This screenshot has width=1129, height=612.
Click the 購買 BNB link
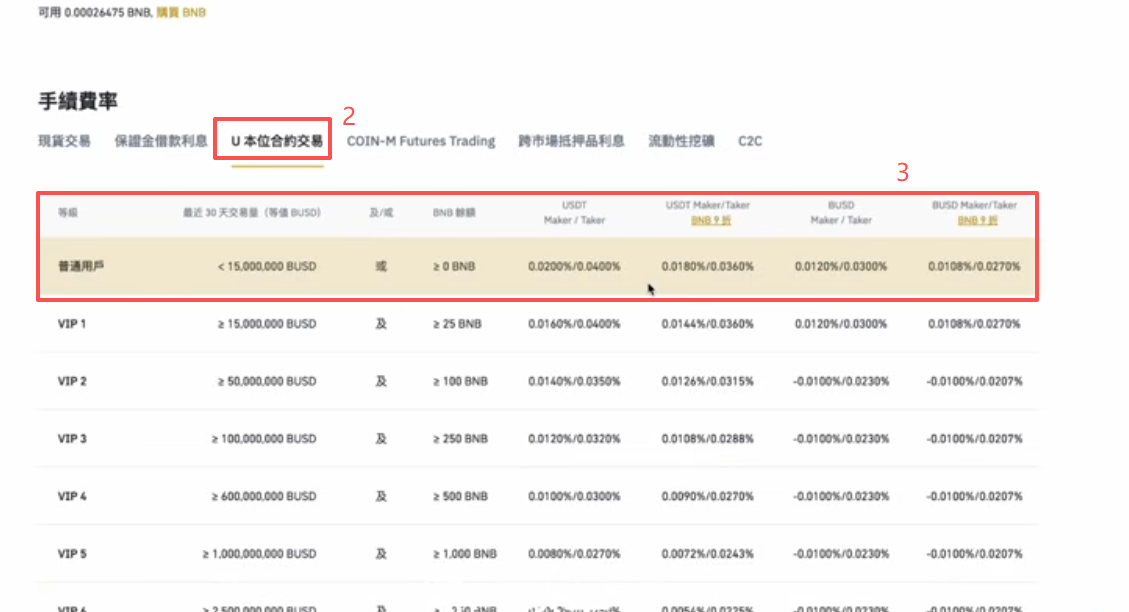(x=181, y=12)
